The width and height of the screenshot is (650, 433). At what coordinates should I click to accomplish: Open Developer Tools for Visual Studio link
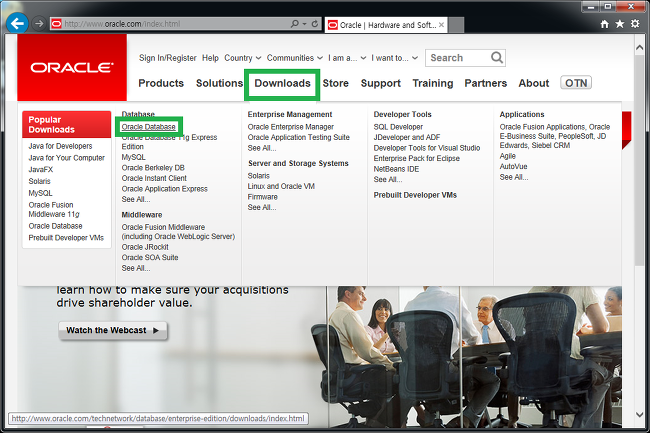point(427,148)
